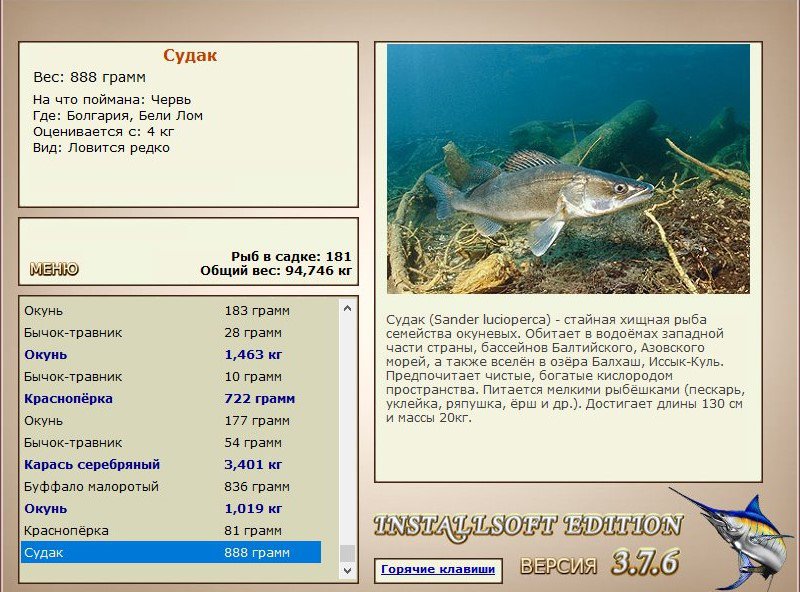This screenshot has width=800, height=592.
Task: Select the Карась серебряный 3,401 кг row
Action: 171,464
